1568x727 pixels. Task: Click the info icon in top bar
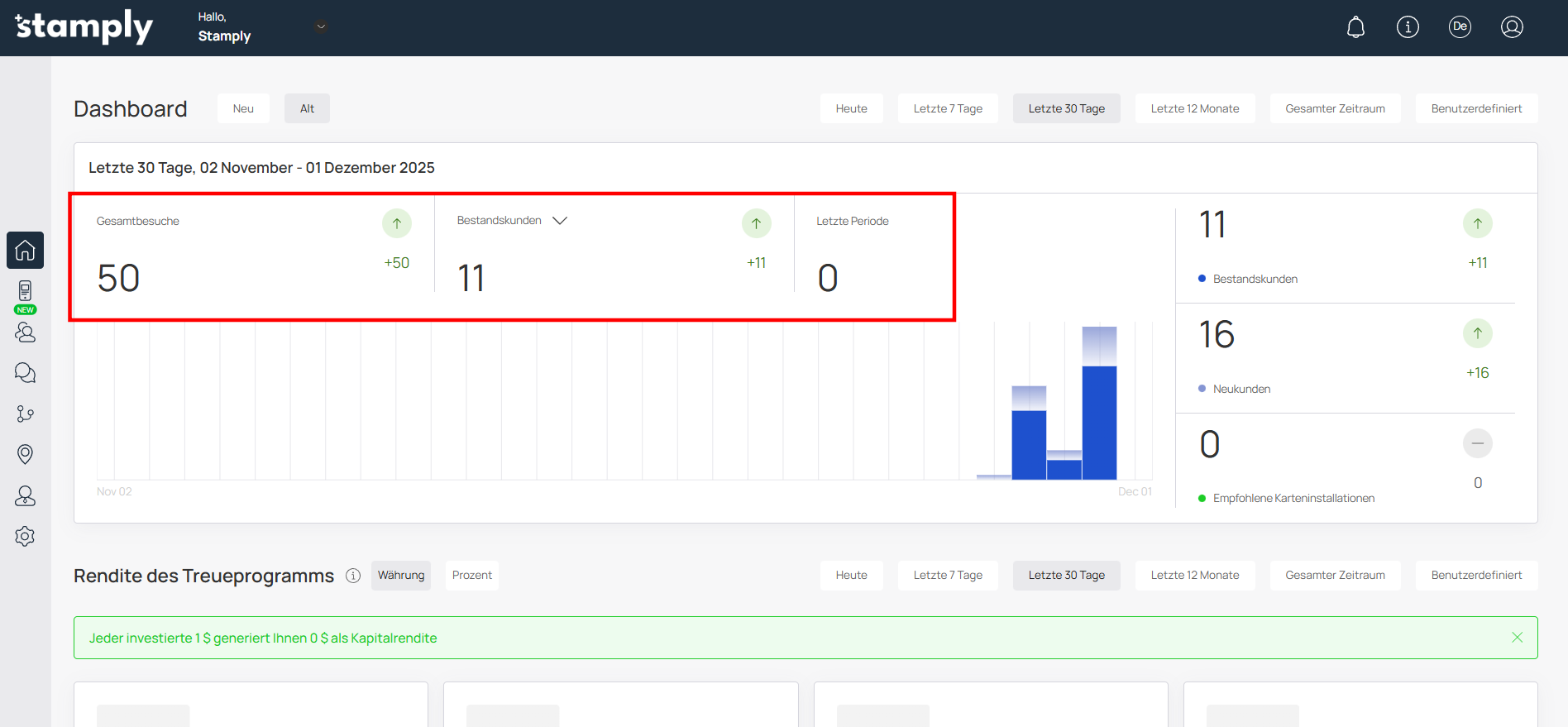click(1408, 27)
